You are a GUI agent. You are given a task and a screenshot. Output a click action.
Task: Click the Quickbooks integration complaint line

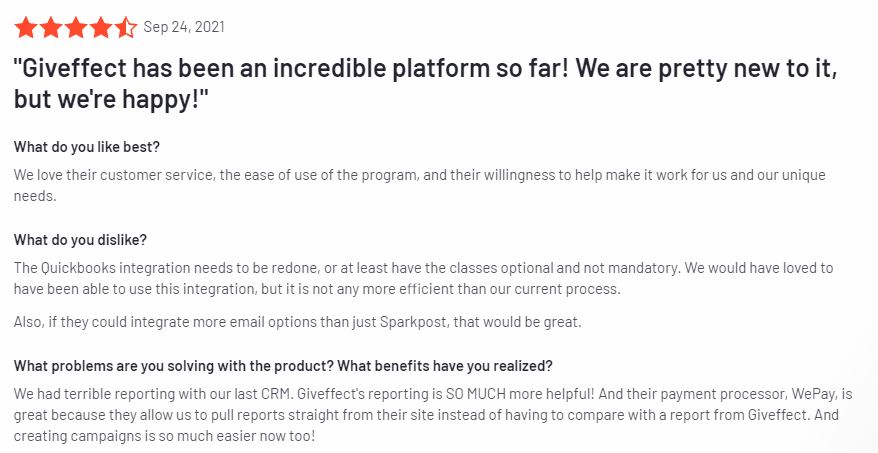[423, 268]
